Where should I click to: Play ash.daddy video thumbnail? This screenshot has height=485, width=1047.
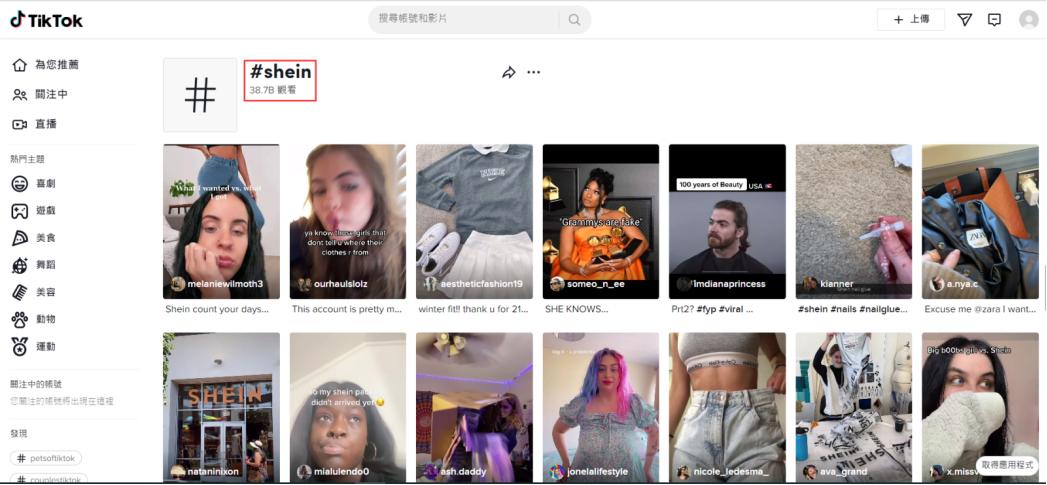point(474,408)
